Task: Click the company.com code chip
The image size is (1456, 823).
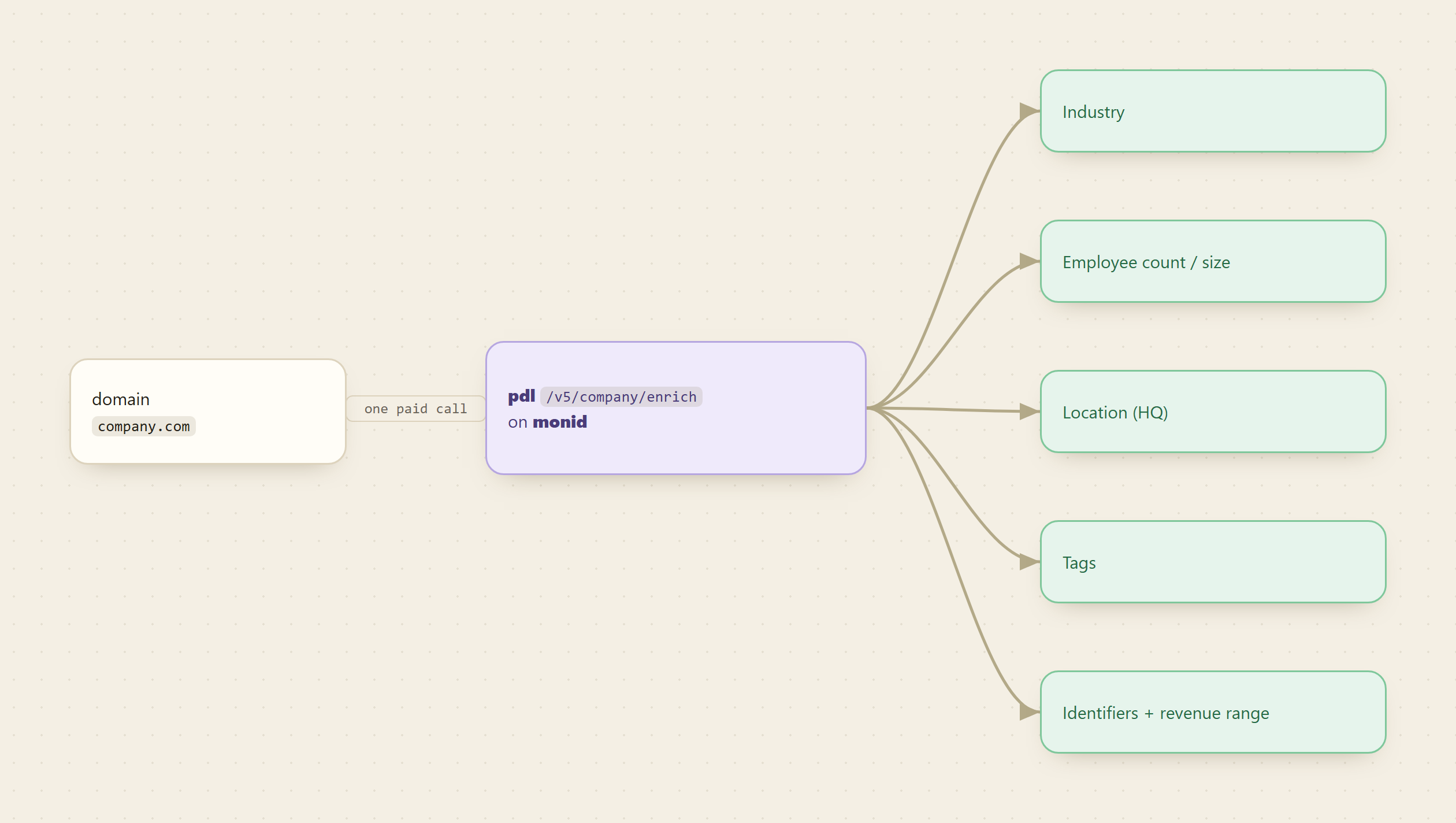Action: (x=144, y=427)
